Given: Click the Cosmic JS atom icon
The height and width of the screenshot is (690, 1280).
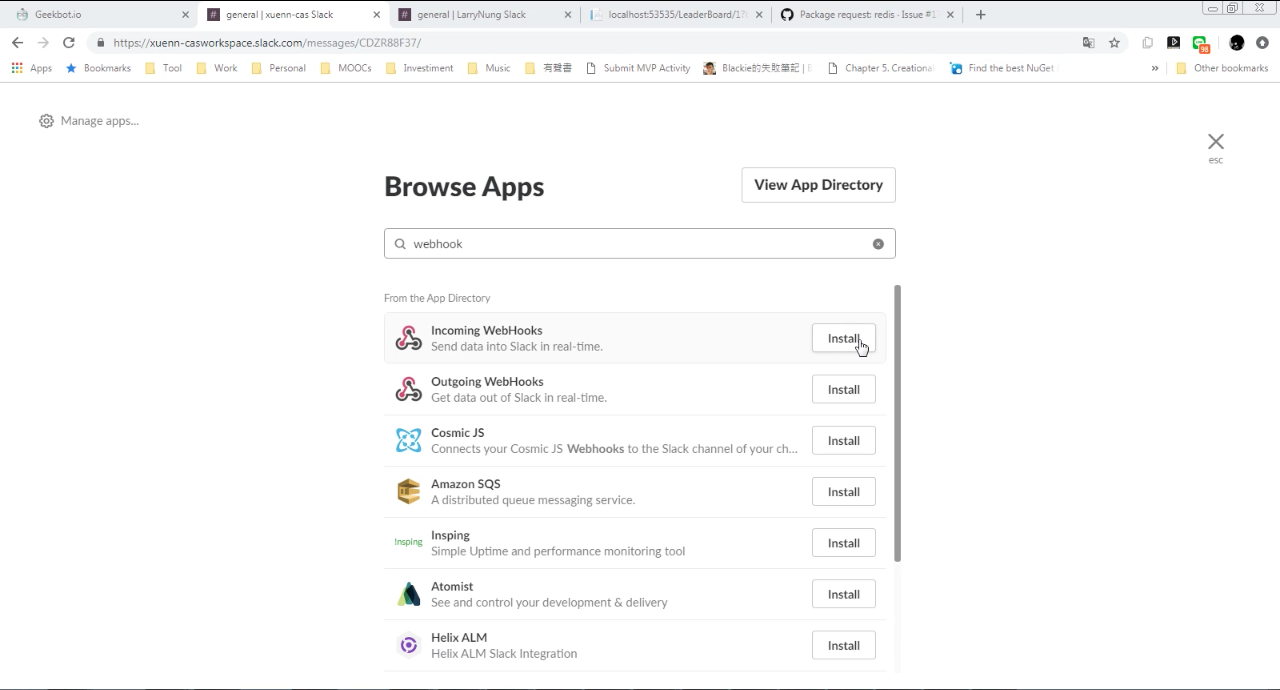Looking at the screenshot, I should (x=408, y=440).
